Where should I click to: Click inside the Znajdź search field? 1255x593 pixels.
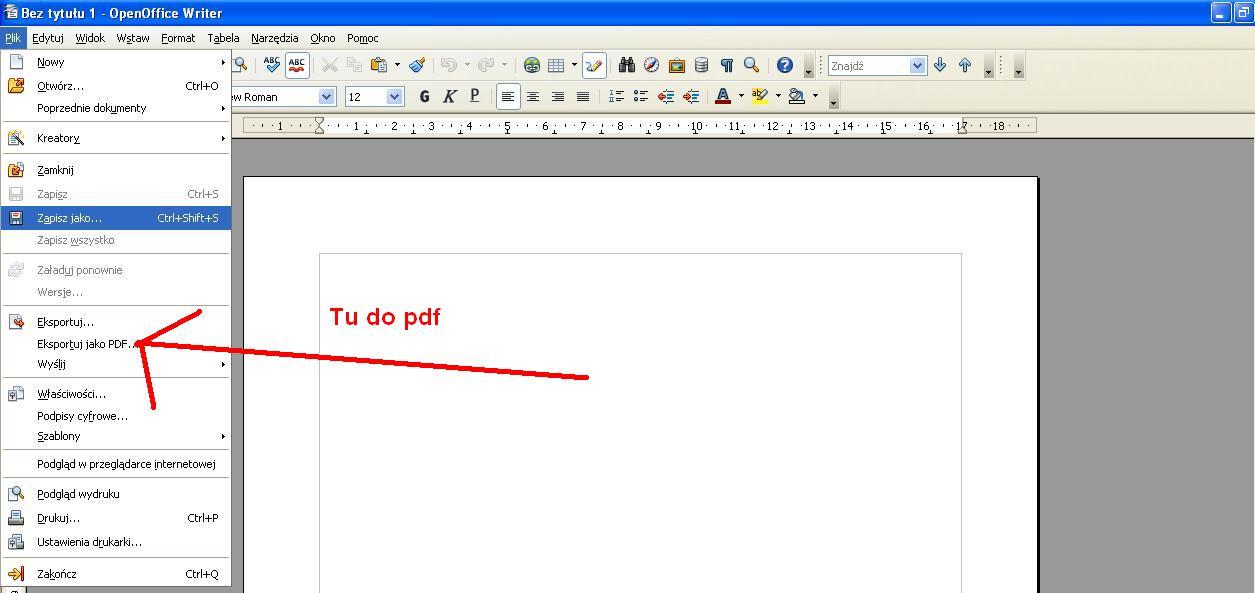coord(868,65)
